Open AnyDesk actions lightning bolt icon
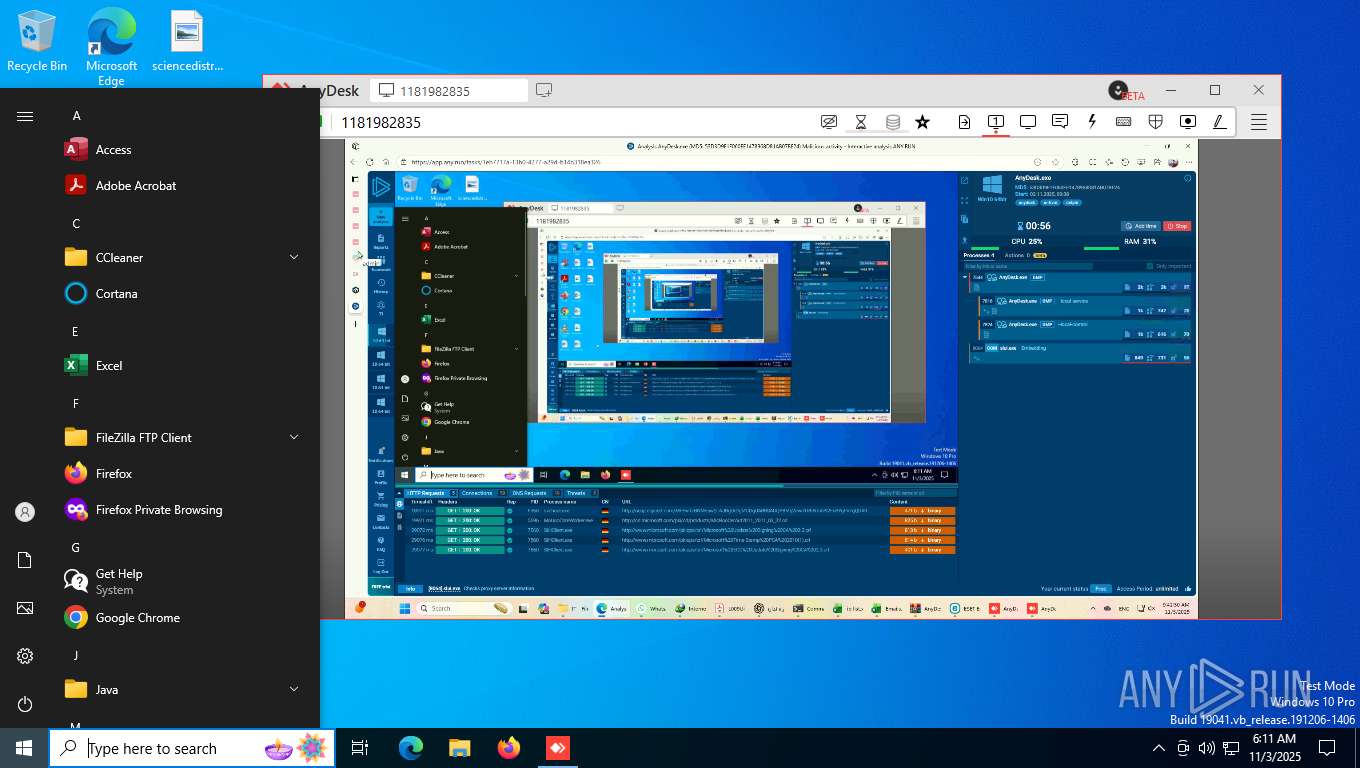 tap(1092, 122)
